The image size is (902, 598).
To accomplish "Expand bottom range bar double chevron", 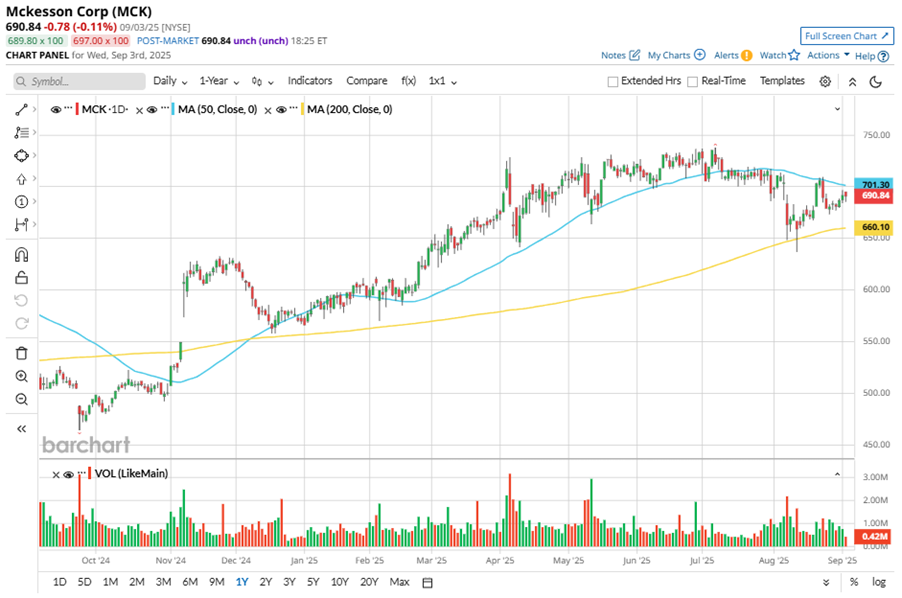I will click(826, 582).
